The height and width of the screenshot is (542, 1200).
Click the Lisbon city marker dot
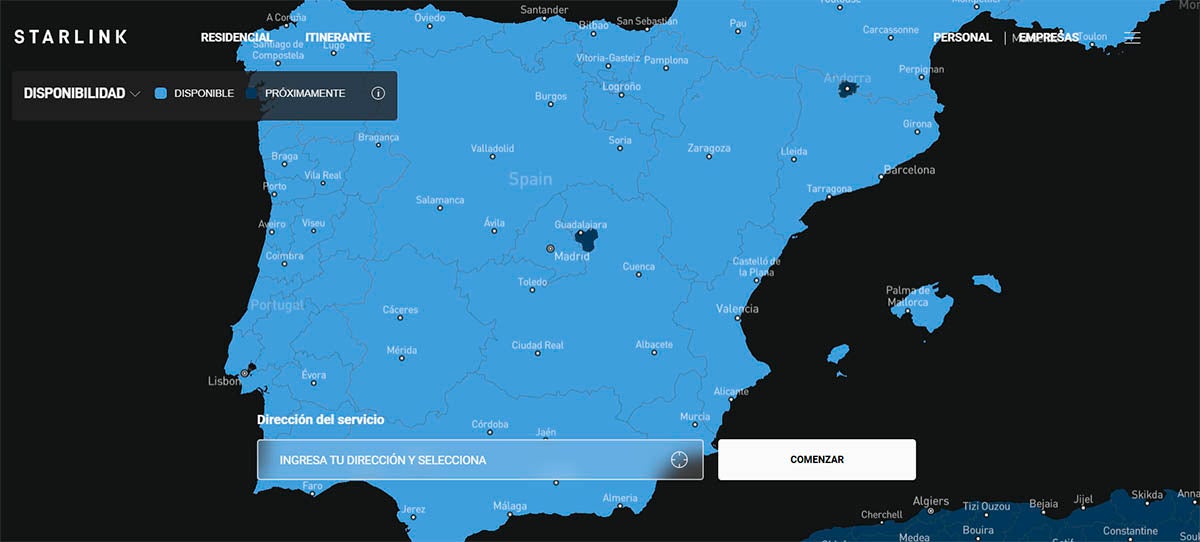pyautogui.click(x=244, y=373)
